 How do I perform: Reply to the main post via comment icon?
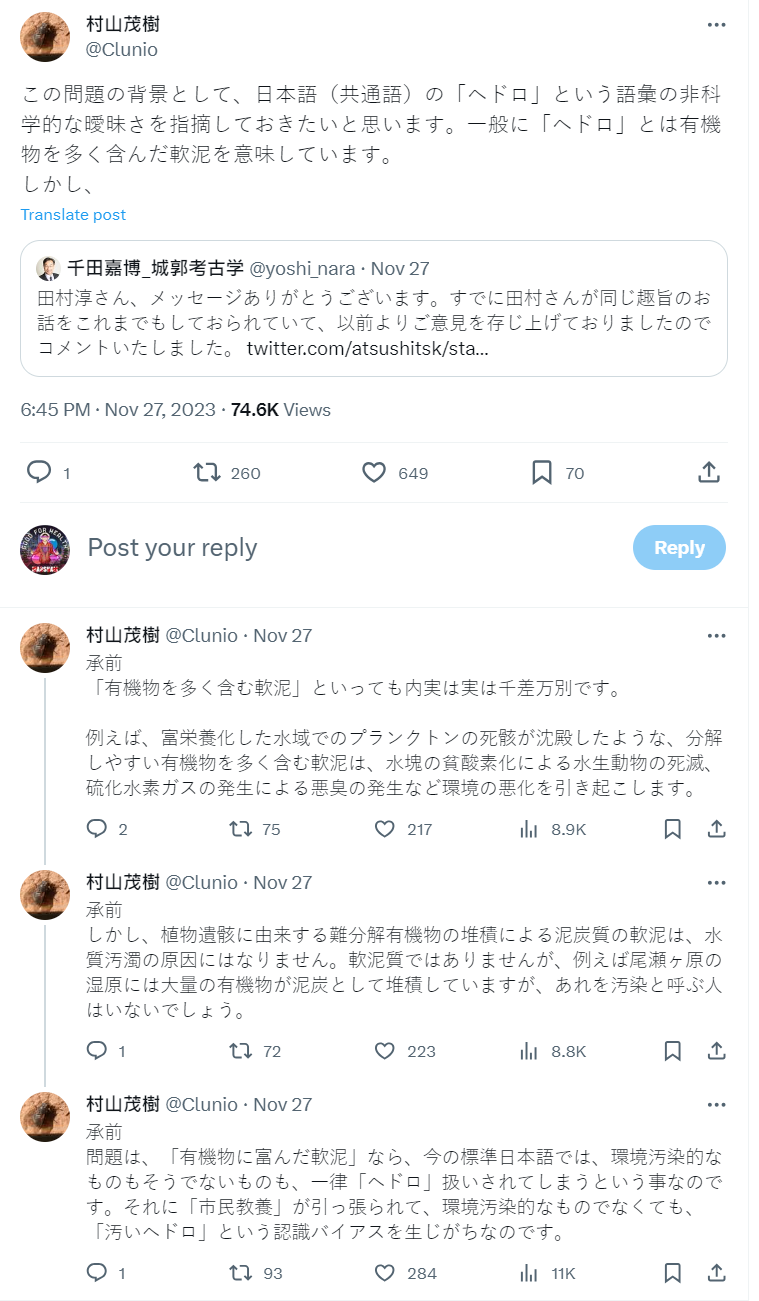click(39, 473)
